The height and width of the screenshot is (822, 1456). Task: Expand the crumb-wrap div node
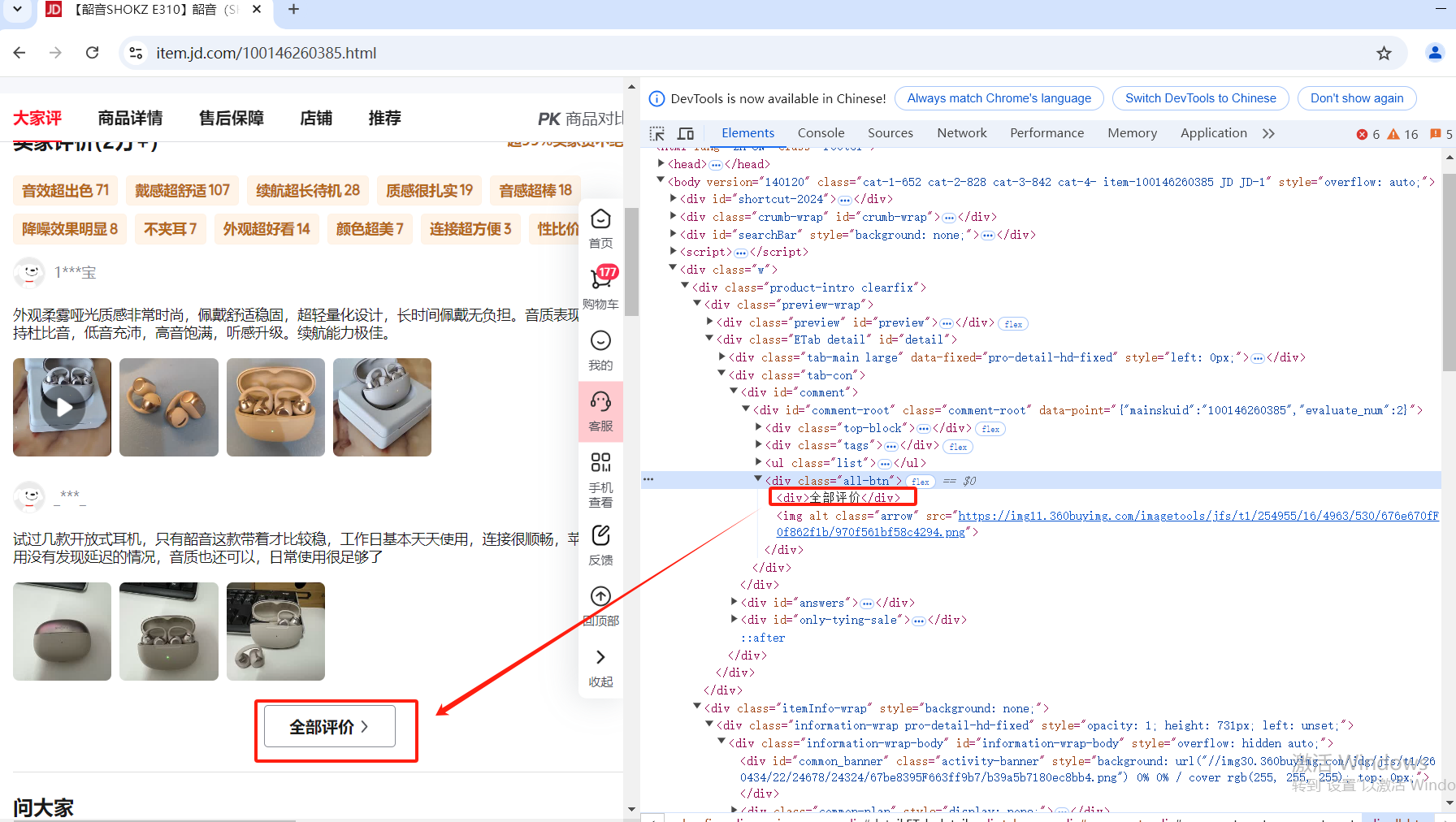[673, 217]
